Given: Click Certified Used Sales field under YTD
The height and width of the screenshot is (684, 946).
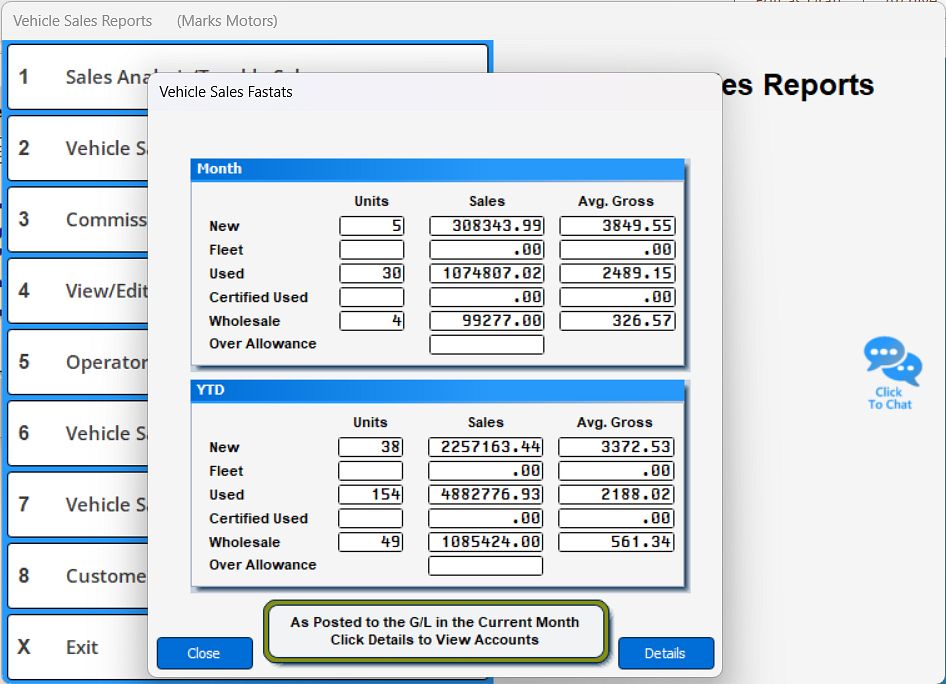Looking at the screenshot, I should tap(484, 518).
